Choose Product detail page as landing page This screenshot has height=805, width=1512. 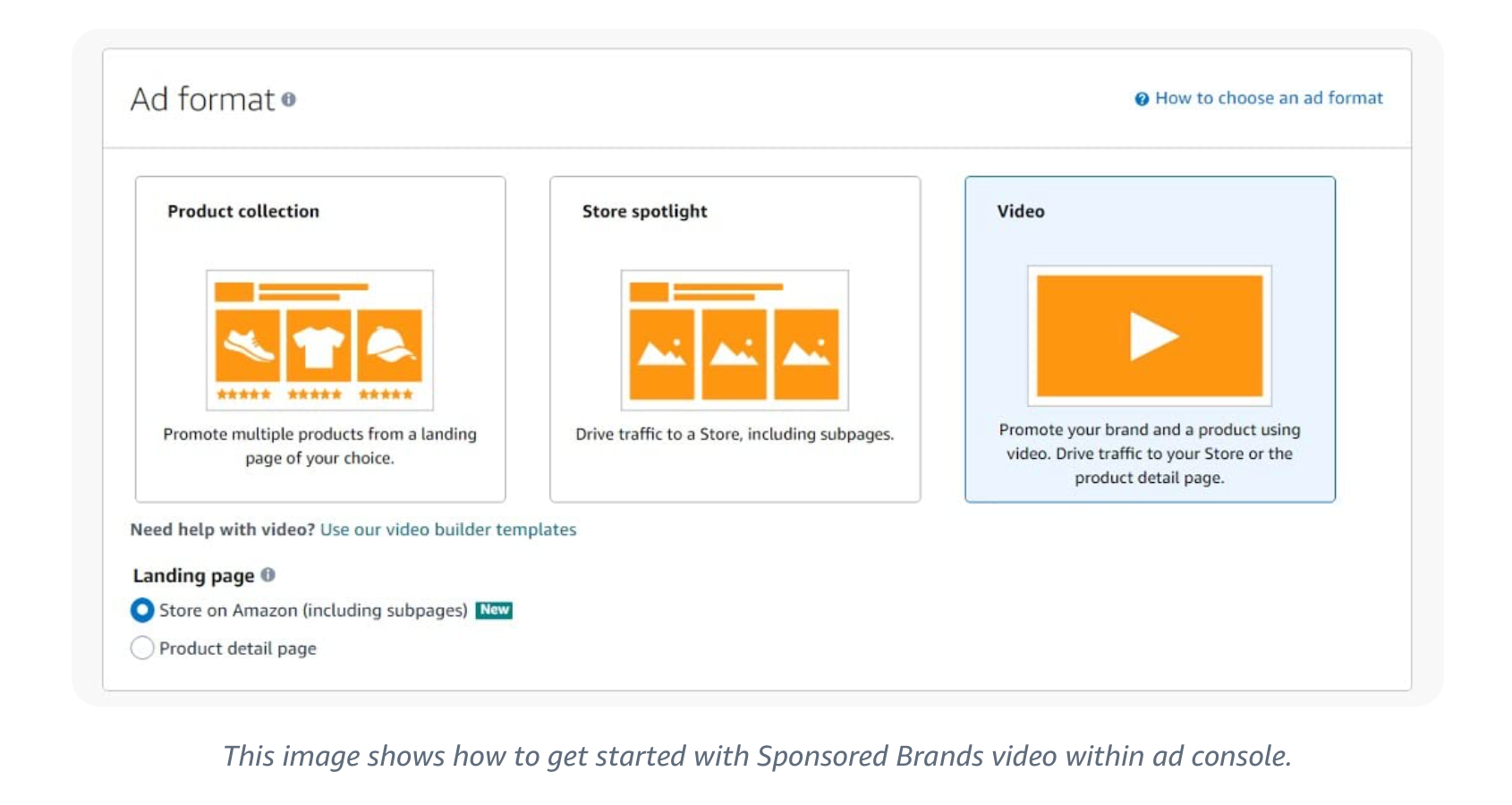click(142, 648)
